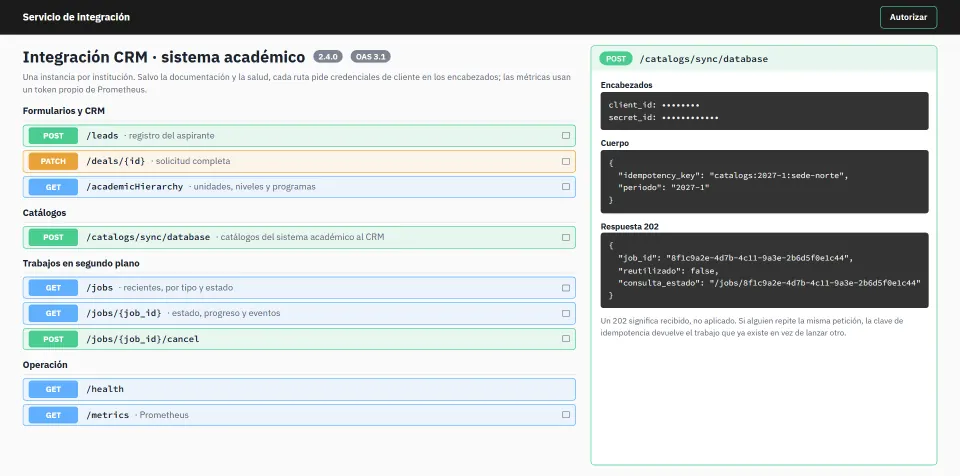This screenshot has height=476, width=960.
Task: Tick the square box on the /jobs/{job_id} row
Action: (x=566, y=314)
